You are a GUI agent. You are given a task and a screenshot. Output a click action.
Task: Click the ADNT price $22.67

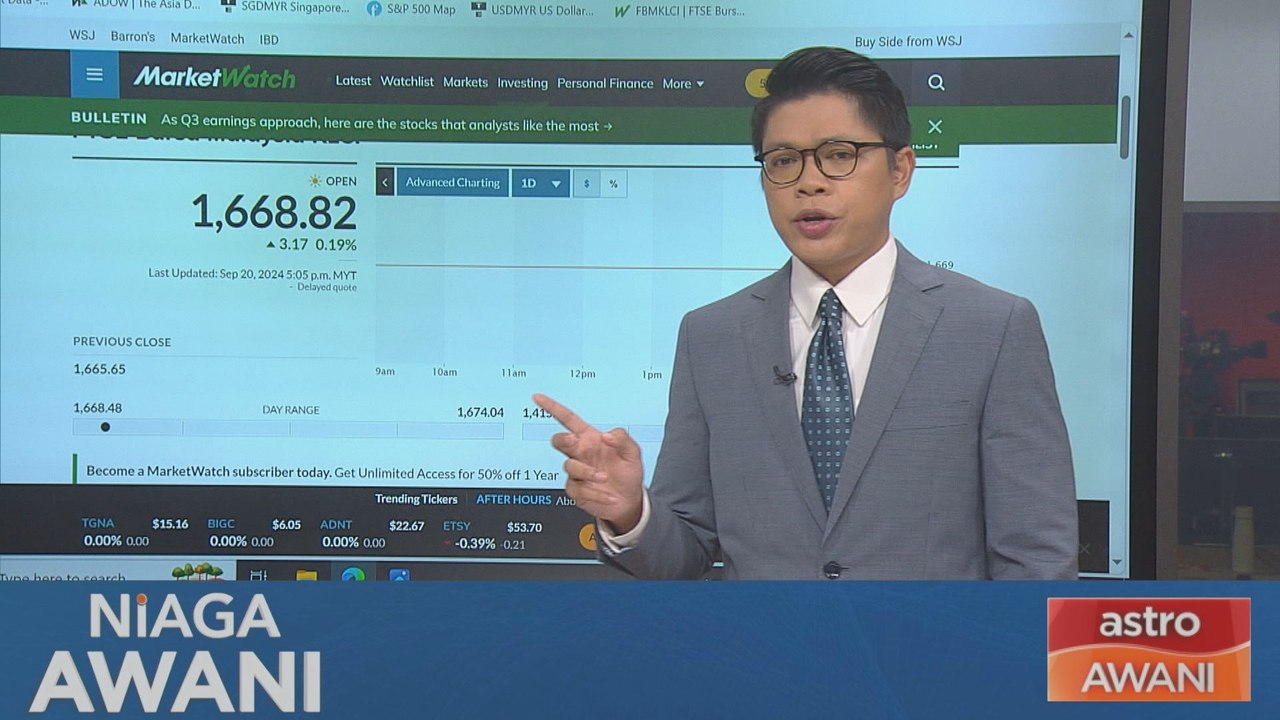[x=406, y=526]
